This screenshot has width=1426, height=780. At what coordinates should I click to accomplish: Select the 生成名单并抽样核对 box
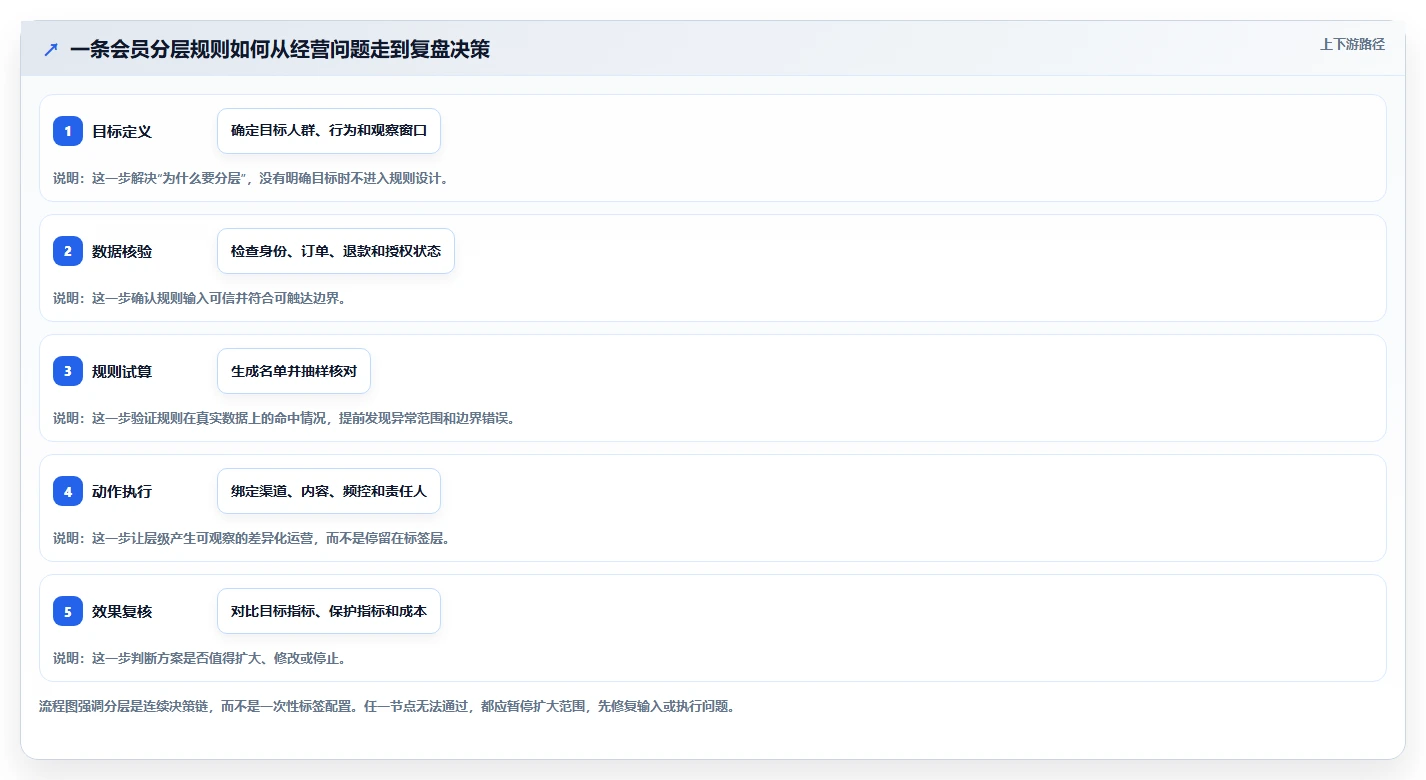coord(294,371)
